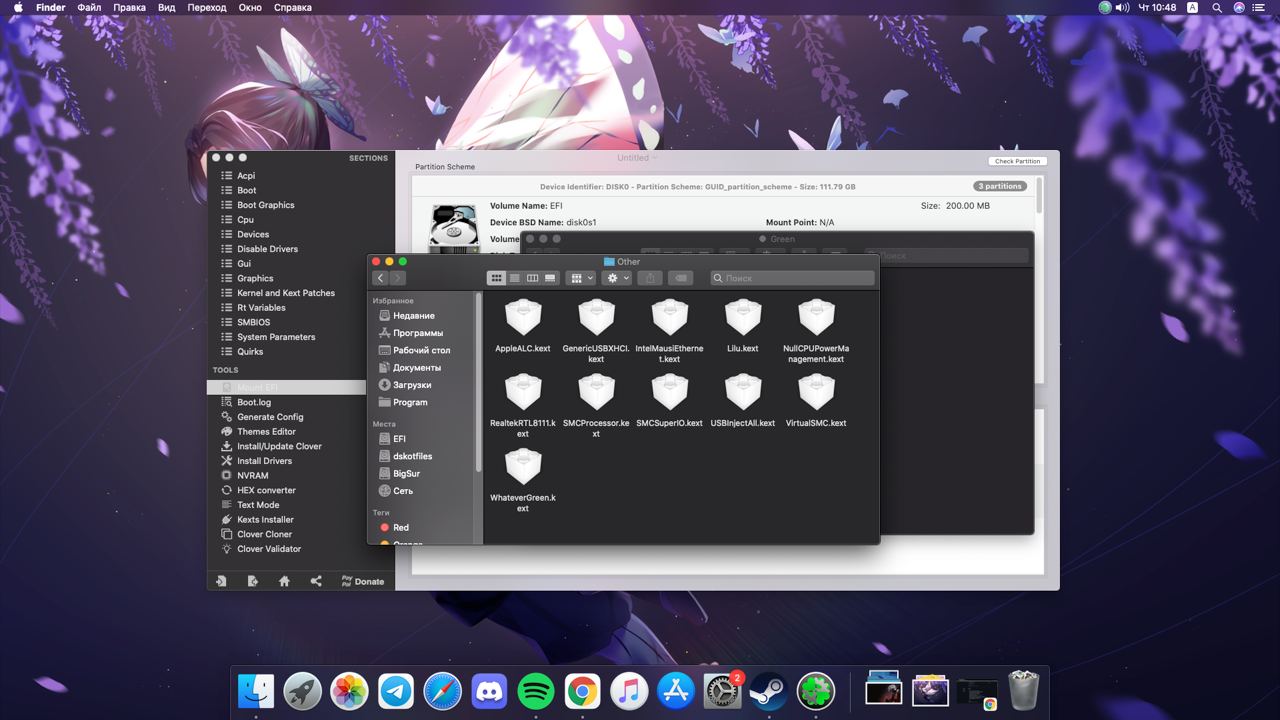Viewport: 1280px width, 720px height.
Task: Select WhateverGreen.kext file
Action: pyautogui.click(x=523, y=480)
